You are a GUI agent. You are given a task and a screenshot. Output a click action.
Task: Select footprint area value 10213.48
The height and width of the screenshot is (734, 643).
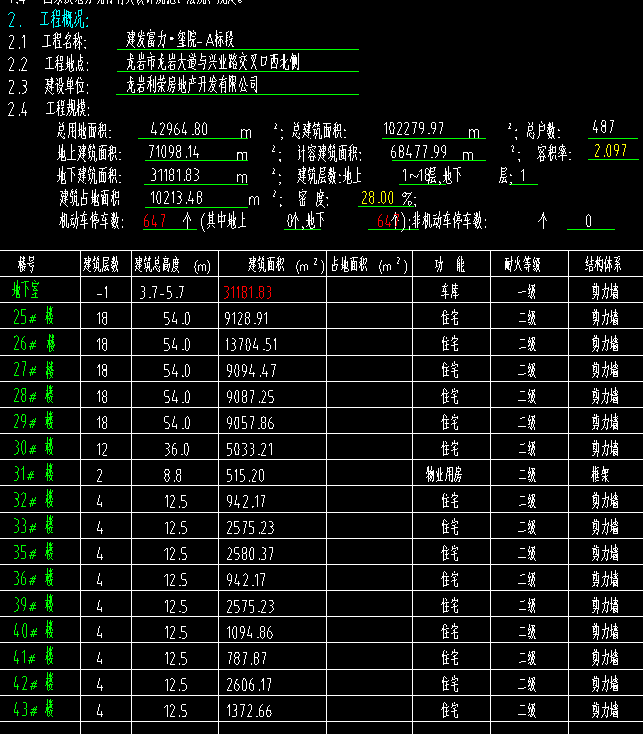(176, 198)
